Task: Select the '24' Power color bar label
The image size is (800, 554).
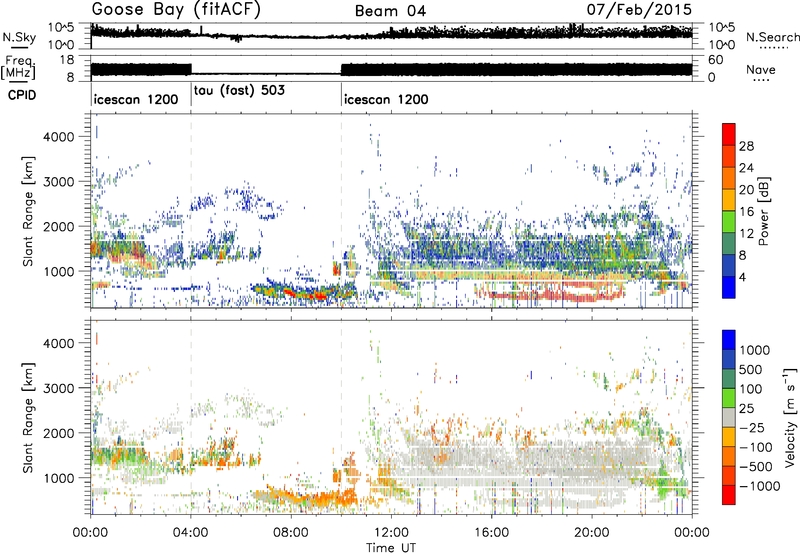Action: (746, 168)
